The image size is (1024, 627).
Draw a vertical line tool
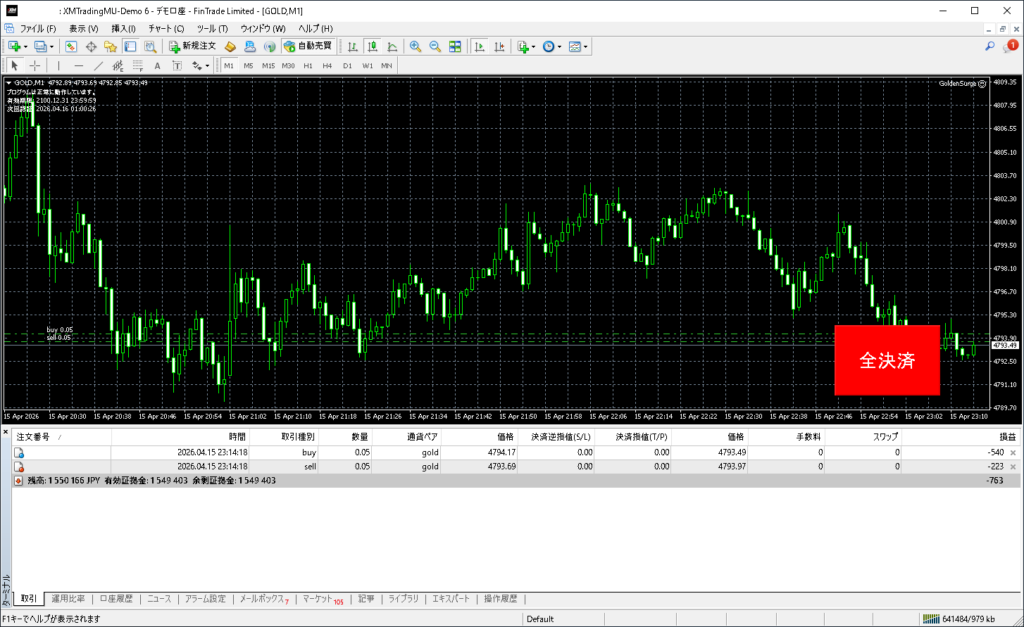tap(58, 66)
